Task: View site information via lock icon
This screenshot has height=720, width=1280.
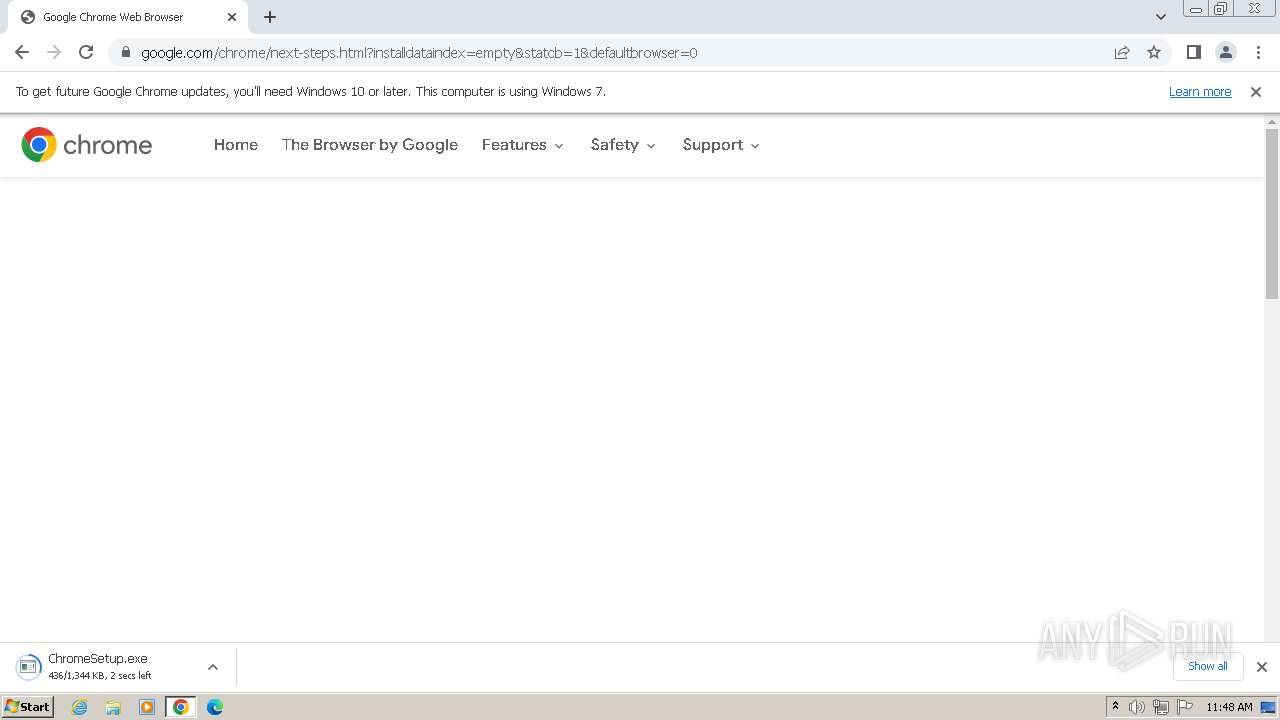Action: pos(126,52)
